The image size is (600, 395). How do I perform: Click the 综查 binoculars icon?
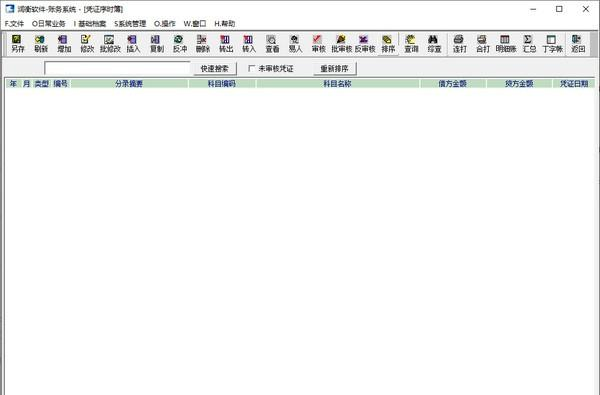[434, 44]
